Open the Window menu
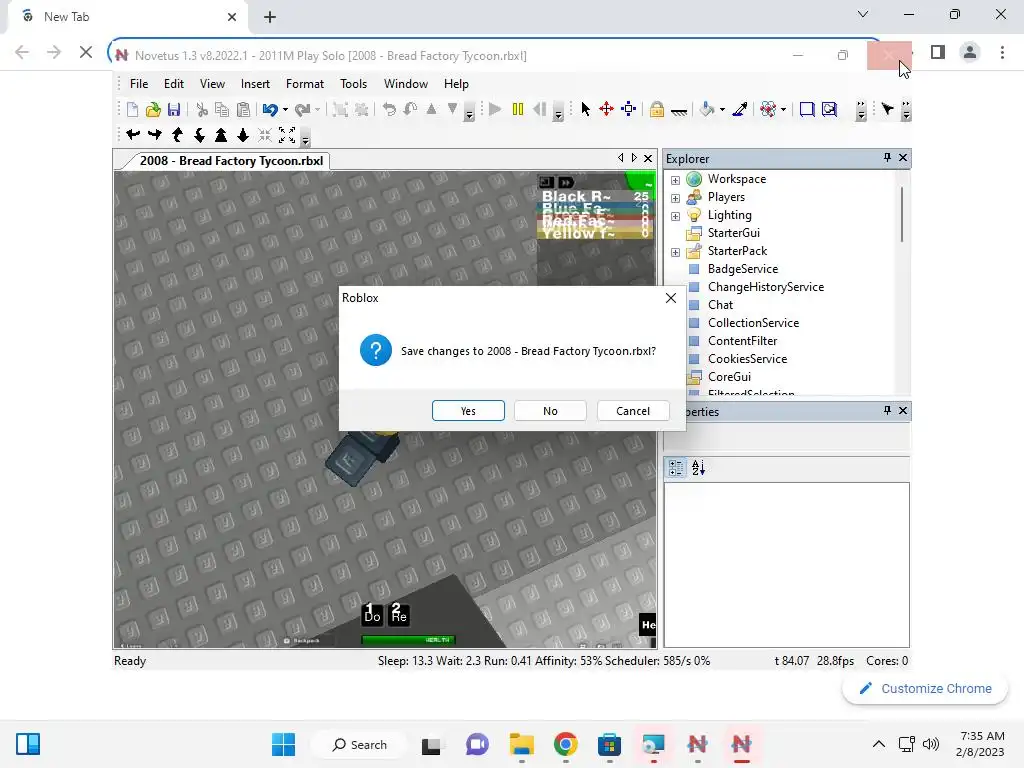1024x768 pixels. click(406, 84)
